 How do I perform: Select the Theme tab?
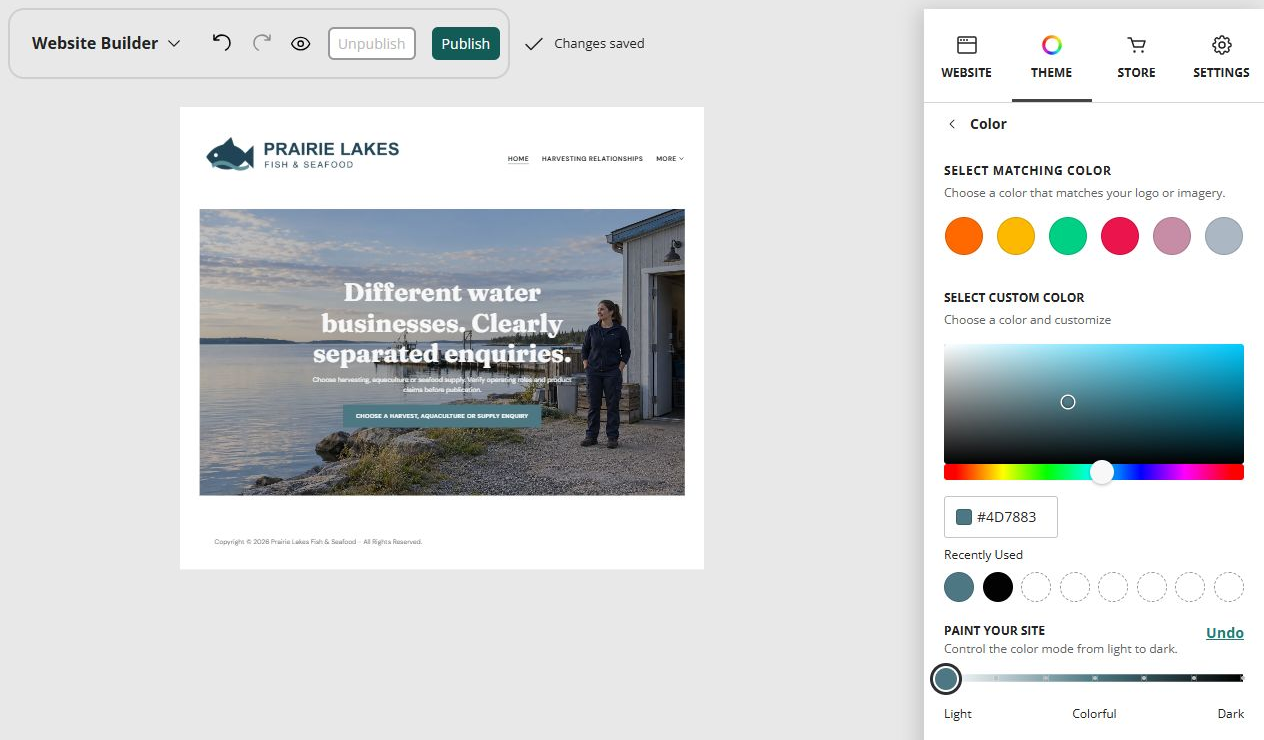coord(1051,58)
